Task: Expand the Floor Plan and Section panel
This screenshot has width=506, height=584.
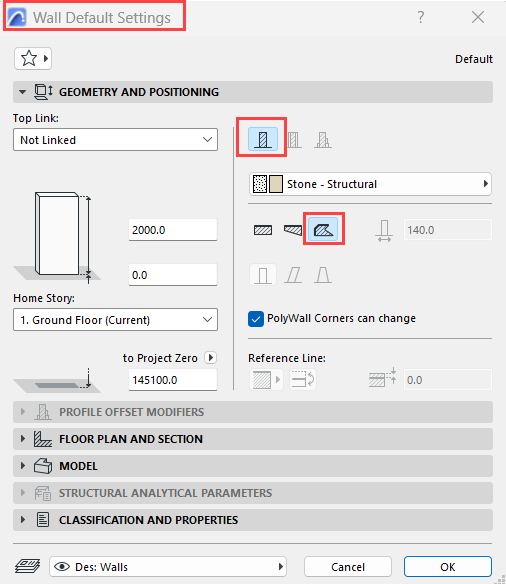Action: coord(253,439)
